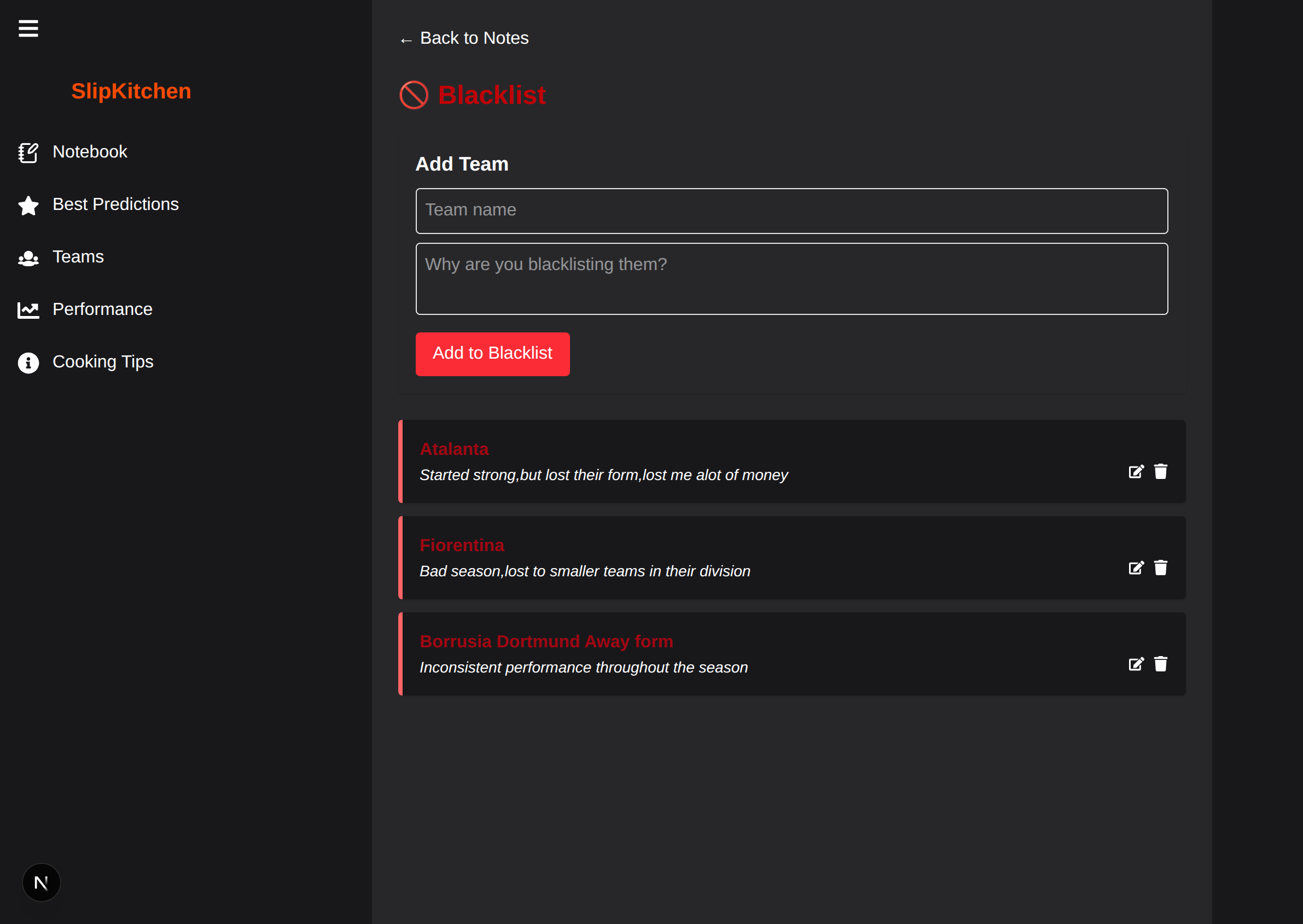Click the Performance chart icon
1303x924 pixels.
pyautogui.click(x=28, y=310)
